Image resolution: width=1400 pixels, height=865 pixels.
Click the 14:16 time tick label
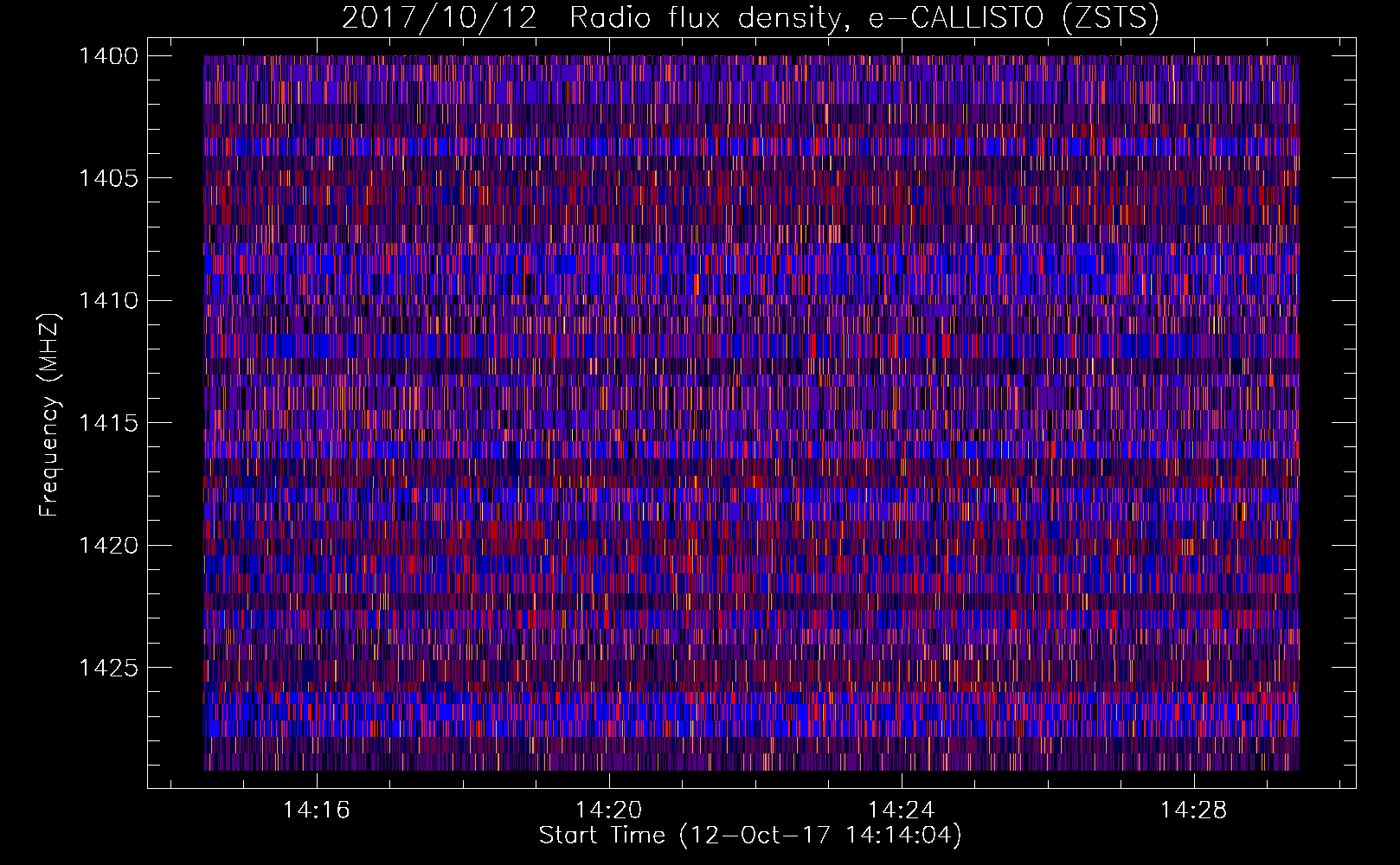tap(317, 810)
